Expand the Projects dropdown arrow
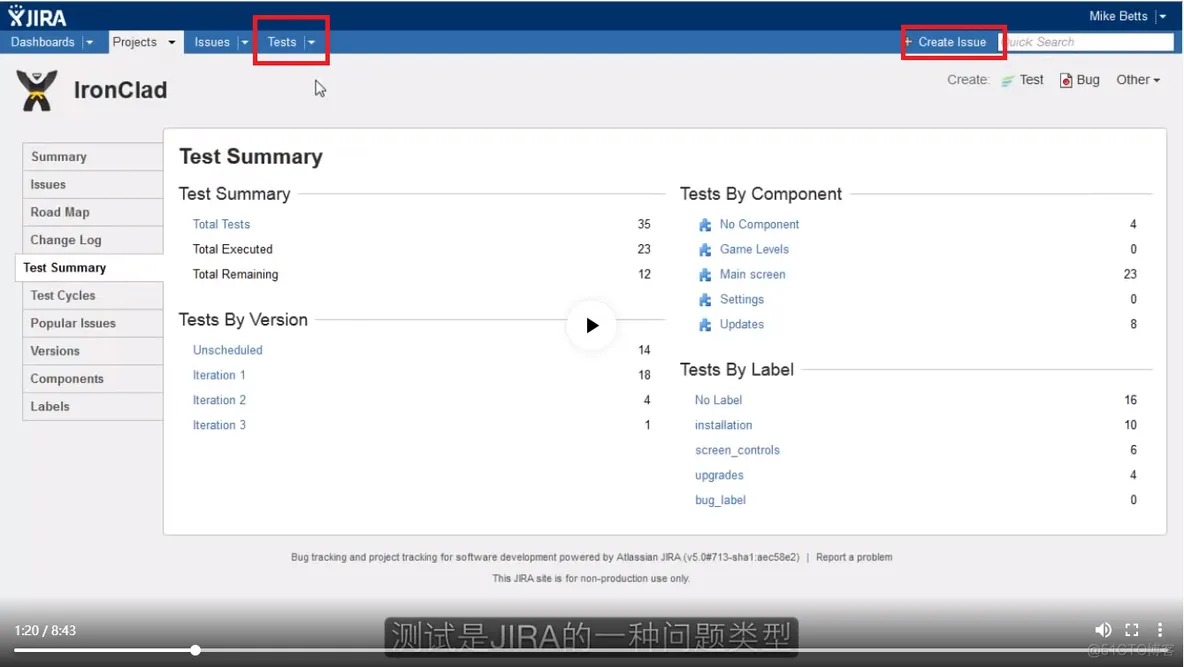 171,42
